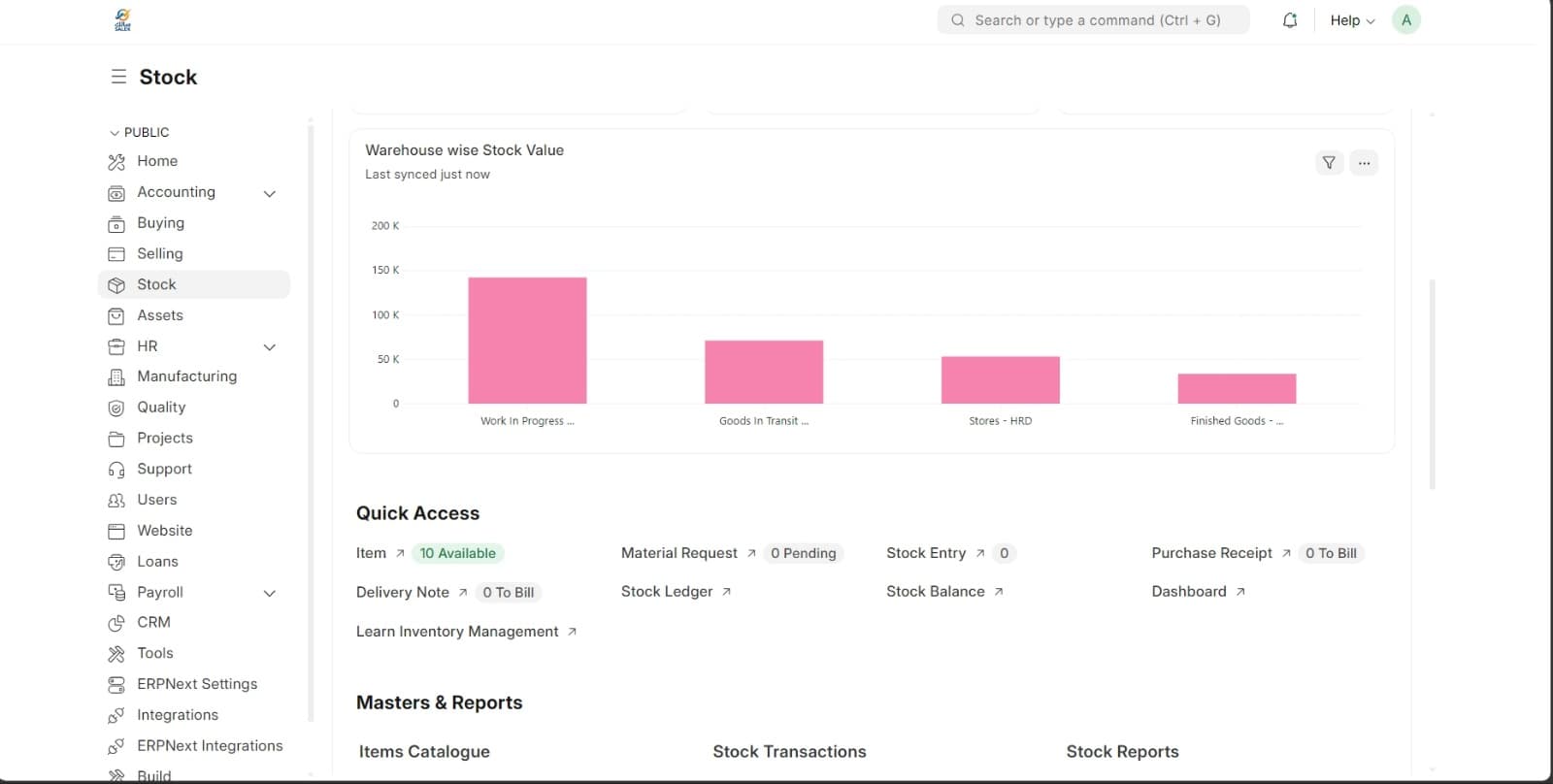Open the Stock Balance report link
Image resolution: width=1553 pixels, height=784 pixels.
point(936,592)
